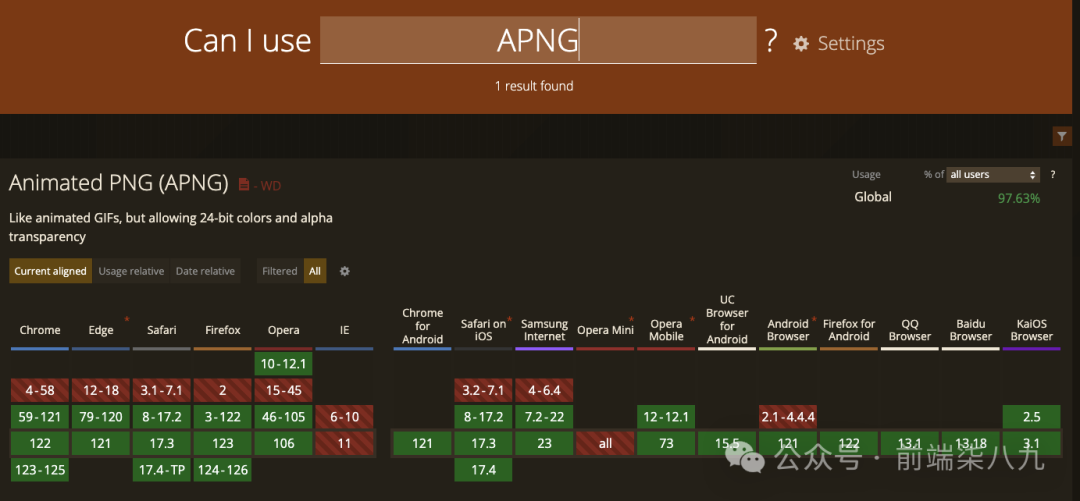Click Edge version cell 12-18

click(101, 391)
